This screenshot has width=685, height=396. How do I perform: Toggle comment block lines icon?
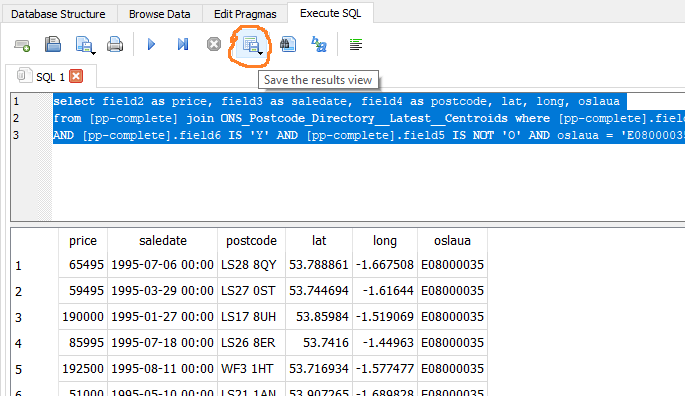(x=356, y=44)
